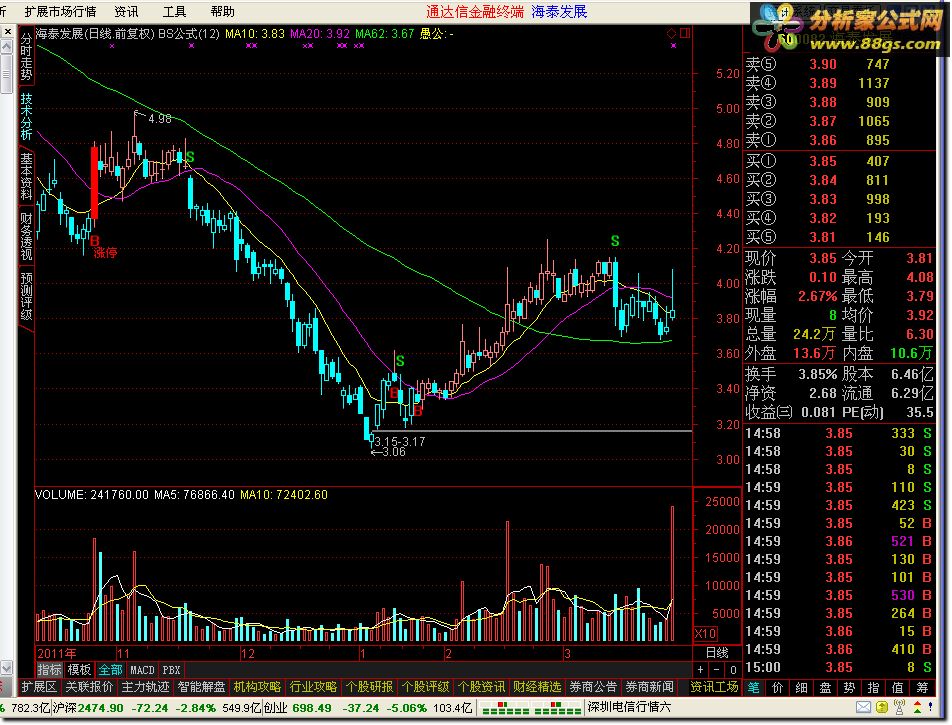The width and height of the screenshot is (952, 725).
Task: Select the 细 tab in quote panel
Action: (801, 687)
